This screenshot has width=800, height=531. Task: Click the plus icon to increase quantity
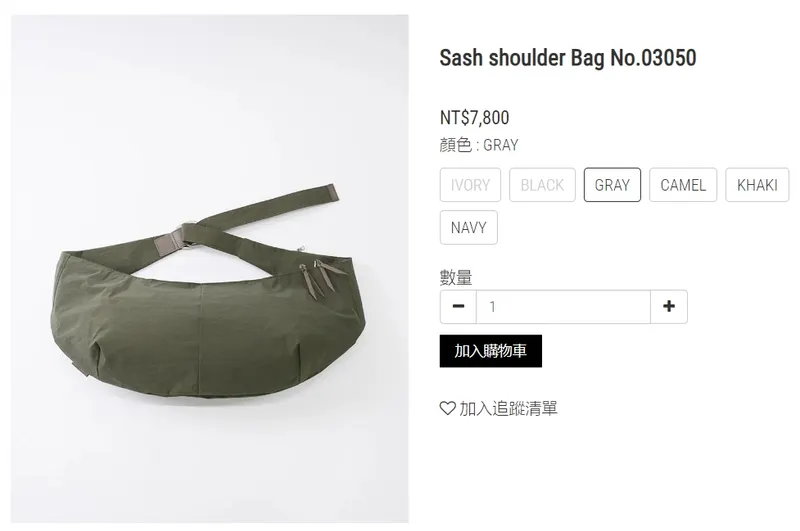tap(669, 307)
